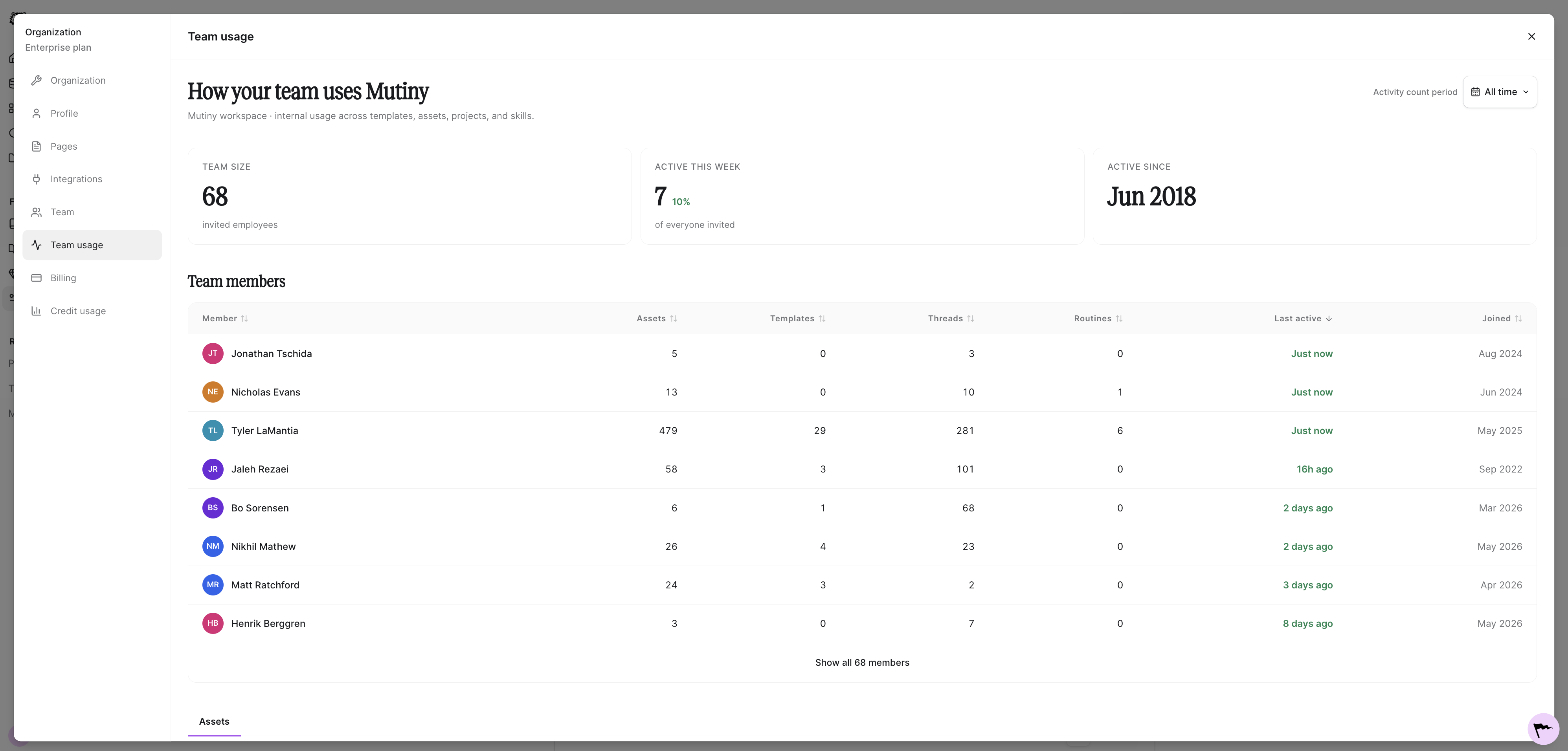Viewport: 1568px width, 751px height.
Task: Click the Jun 2018 active since value
Action: (x=1152, y=196)
